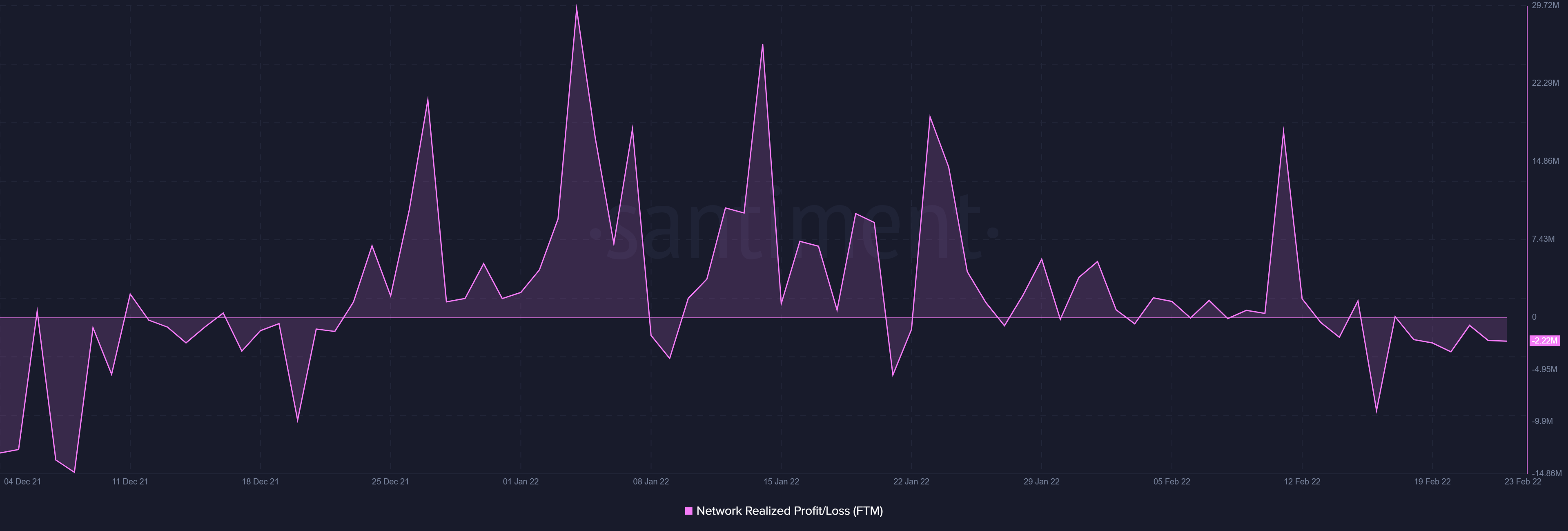Click the pink legend color square

(x=688, y=511)
